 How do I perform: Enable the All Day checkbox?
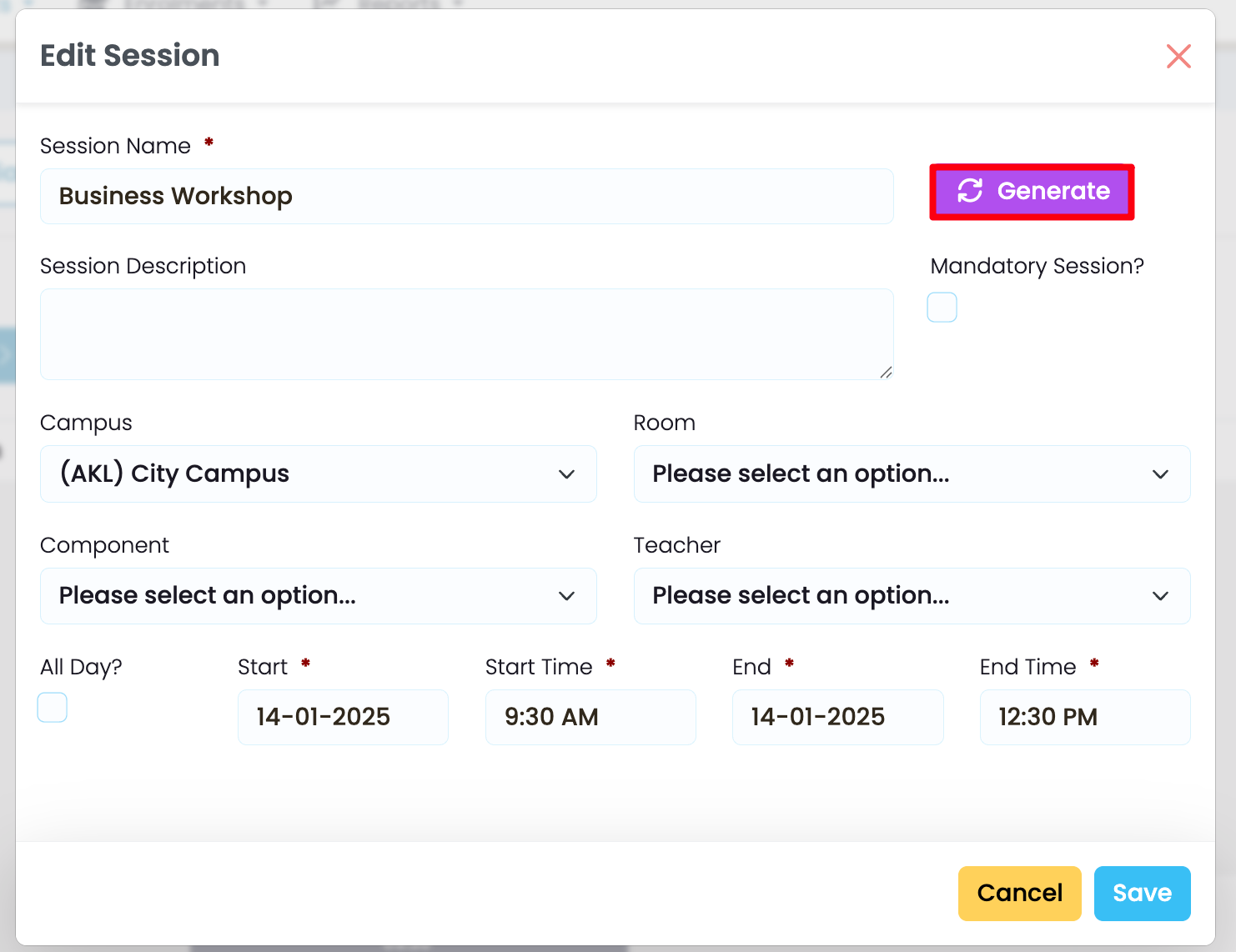click(x=53, y=708)
